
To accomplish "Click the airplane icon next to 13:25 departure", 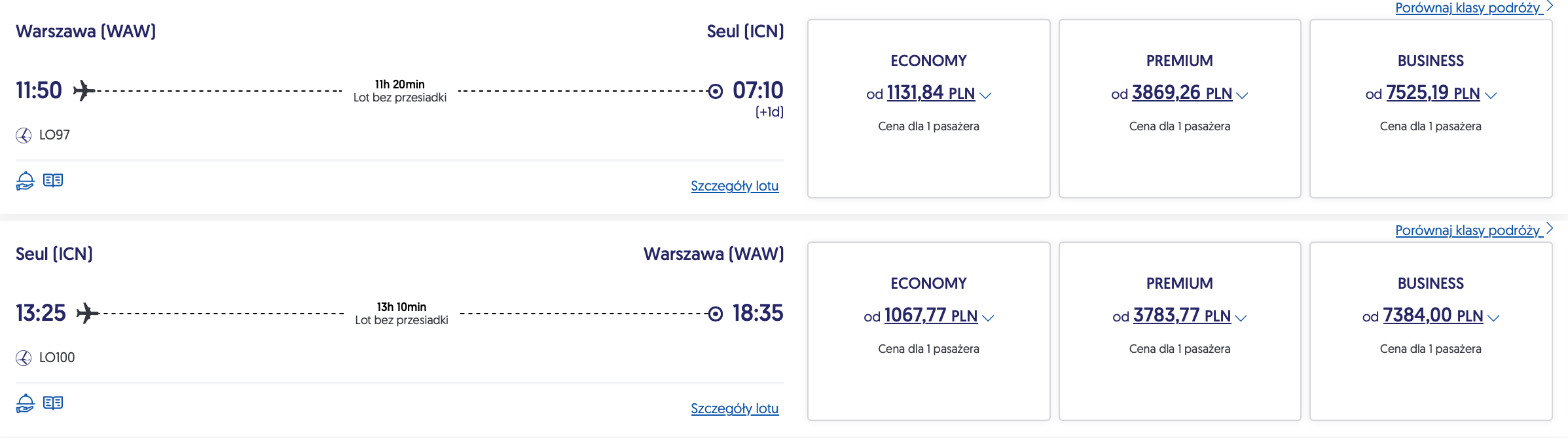I will point(88,313).
